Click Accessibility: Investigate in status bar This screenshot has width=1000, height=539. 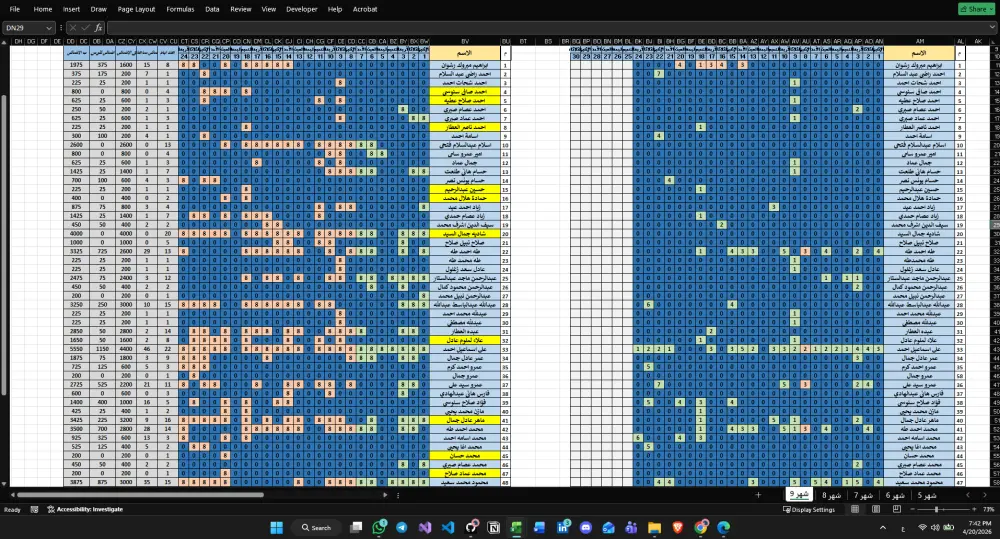pyautogui.click(x=85, y=509)
